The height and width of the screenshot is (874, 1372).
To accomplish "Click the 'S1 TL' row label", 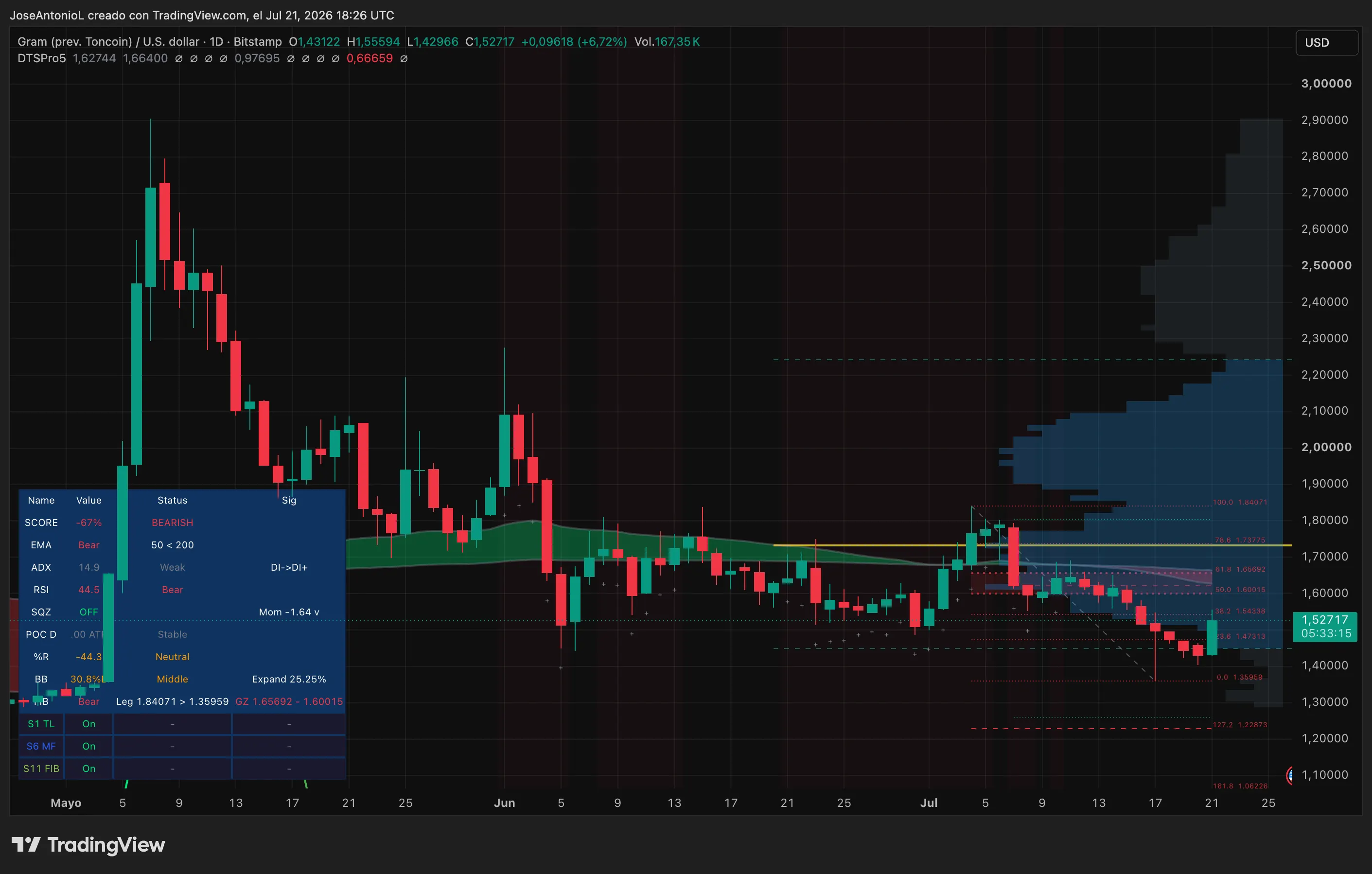I will point(41,724).
